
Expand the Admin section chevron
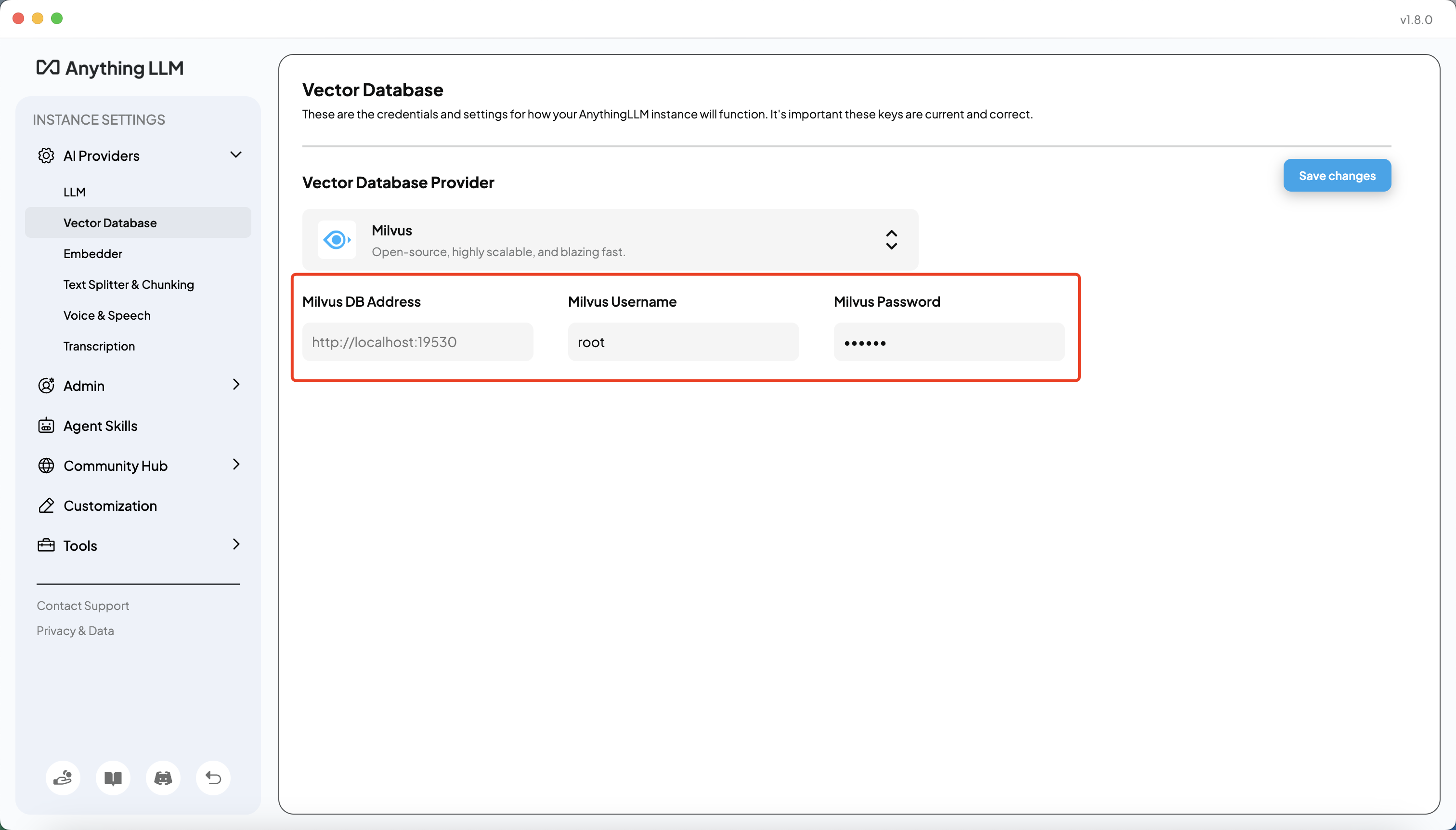coord(236,385)
